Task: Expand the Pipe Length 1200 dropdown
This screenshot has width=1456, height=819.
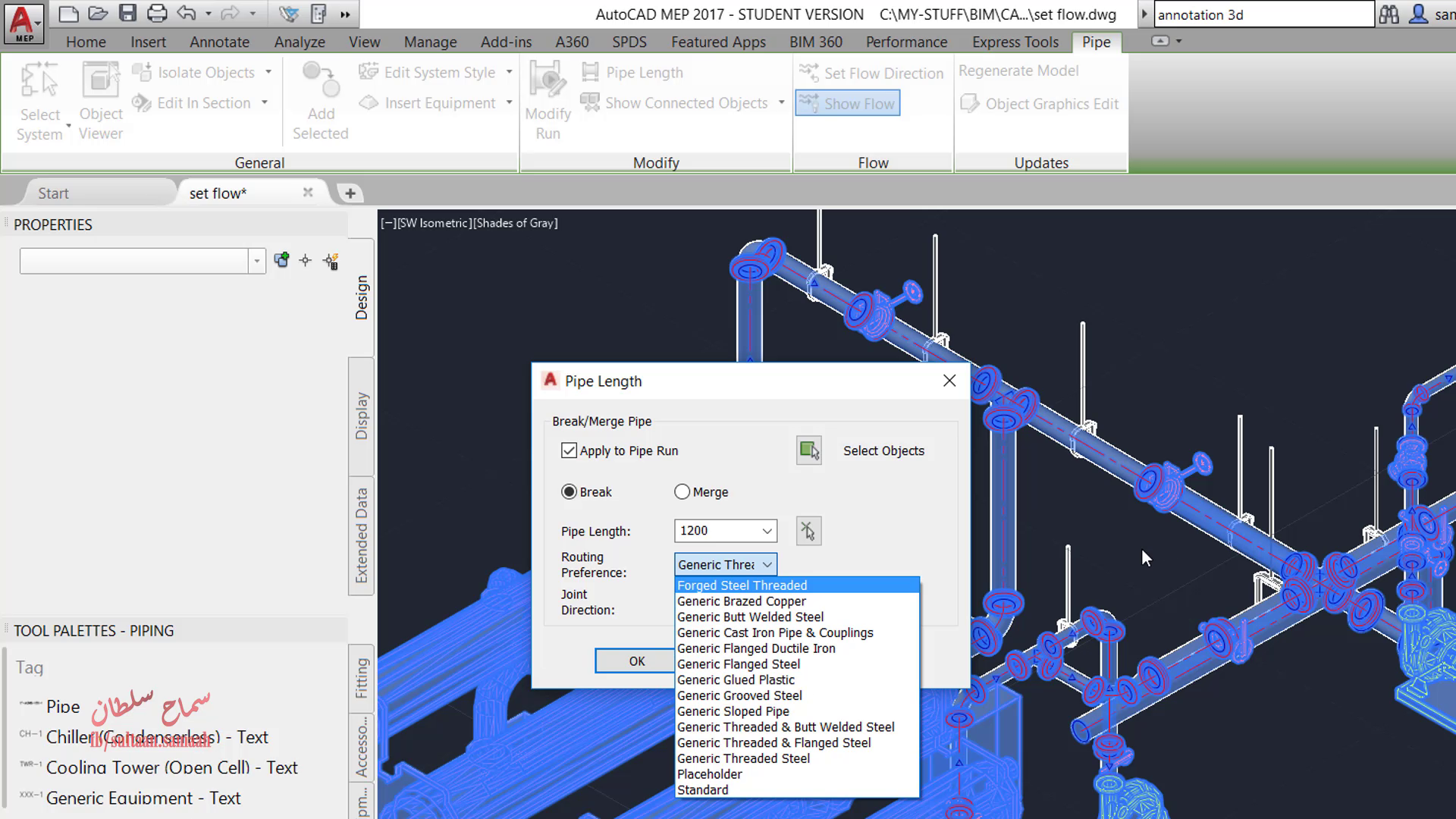Action: 767,531
